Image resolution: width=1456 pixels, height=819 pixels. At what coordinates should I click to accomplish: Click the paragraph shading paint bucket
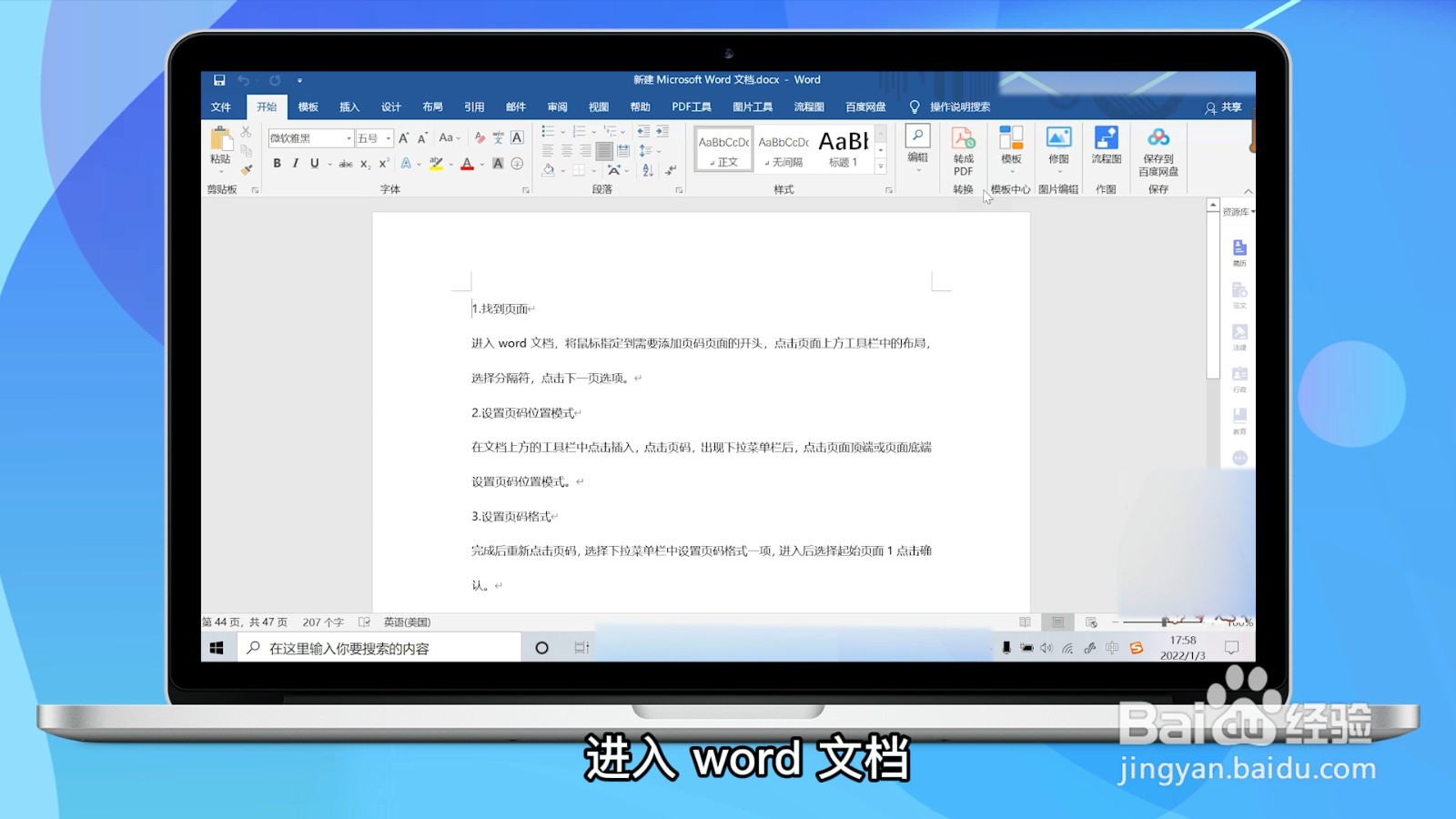coord(548,170)
